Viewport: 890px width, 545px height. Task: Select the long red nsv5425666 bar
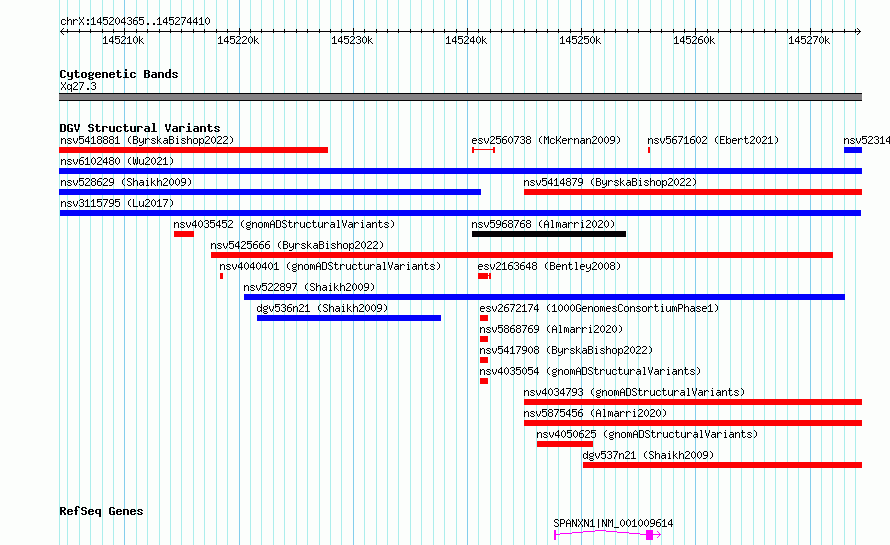pyautogui.click(x=522, y=255)
